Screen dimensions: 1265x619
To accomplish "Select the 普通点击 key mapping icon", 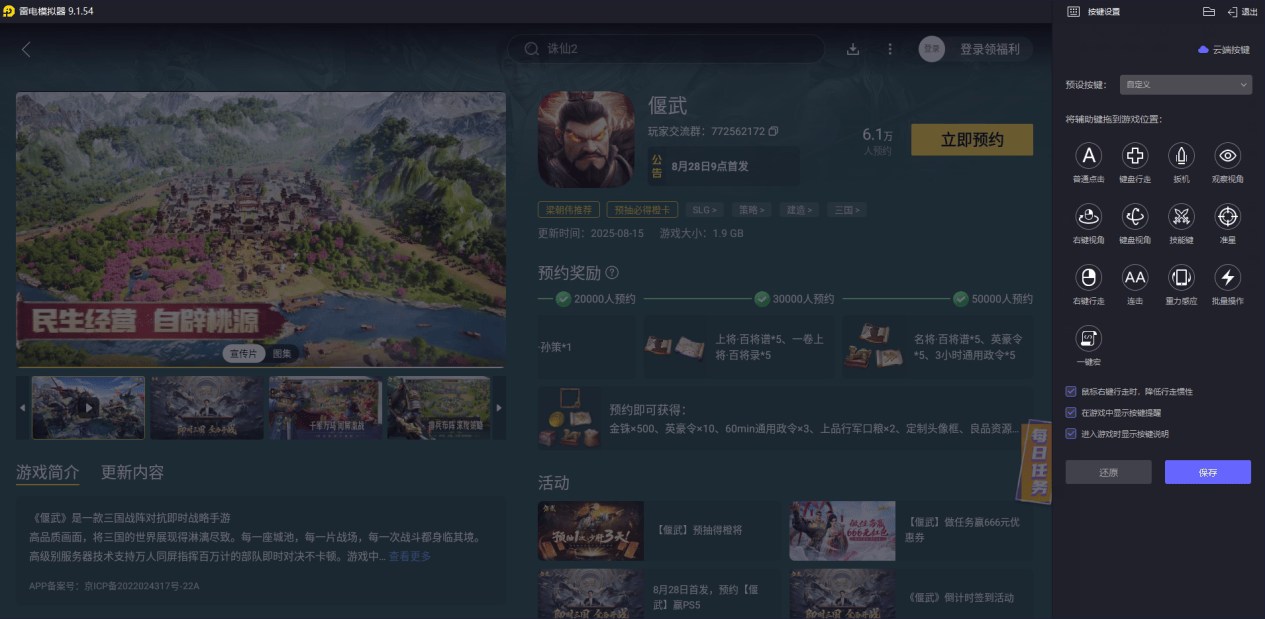I will pos(1088,156).
